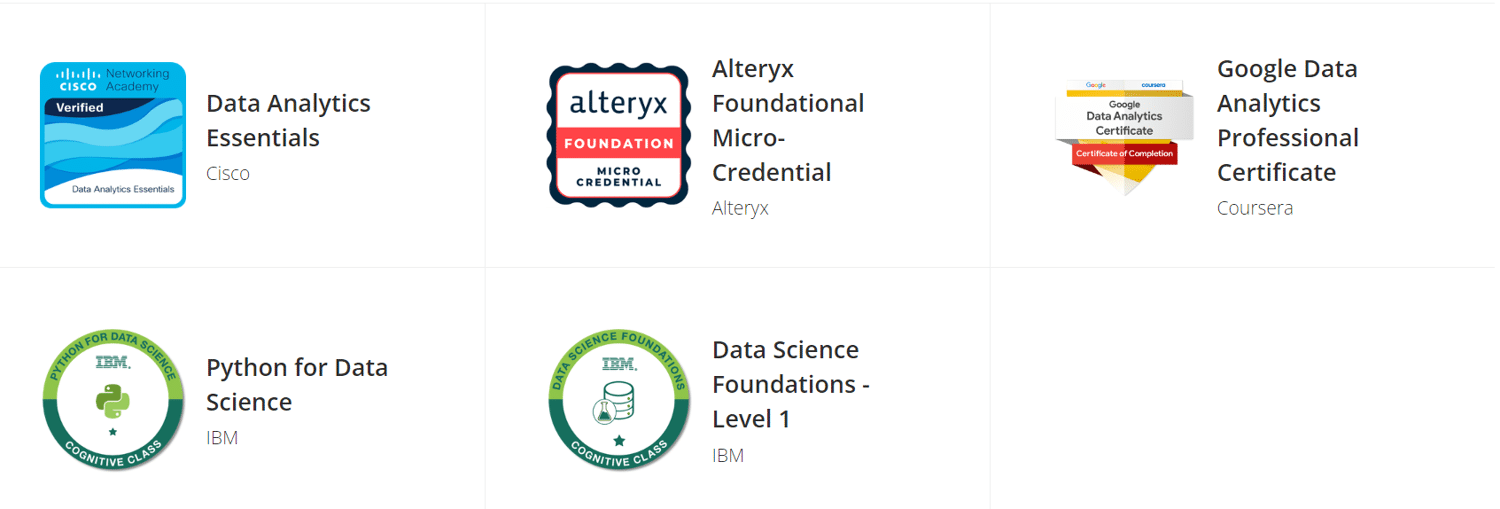
Task: Open the Data Analytics Essentials title link
Action: click(288, 120)
